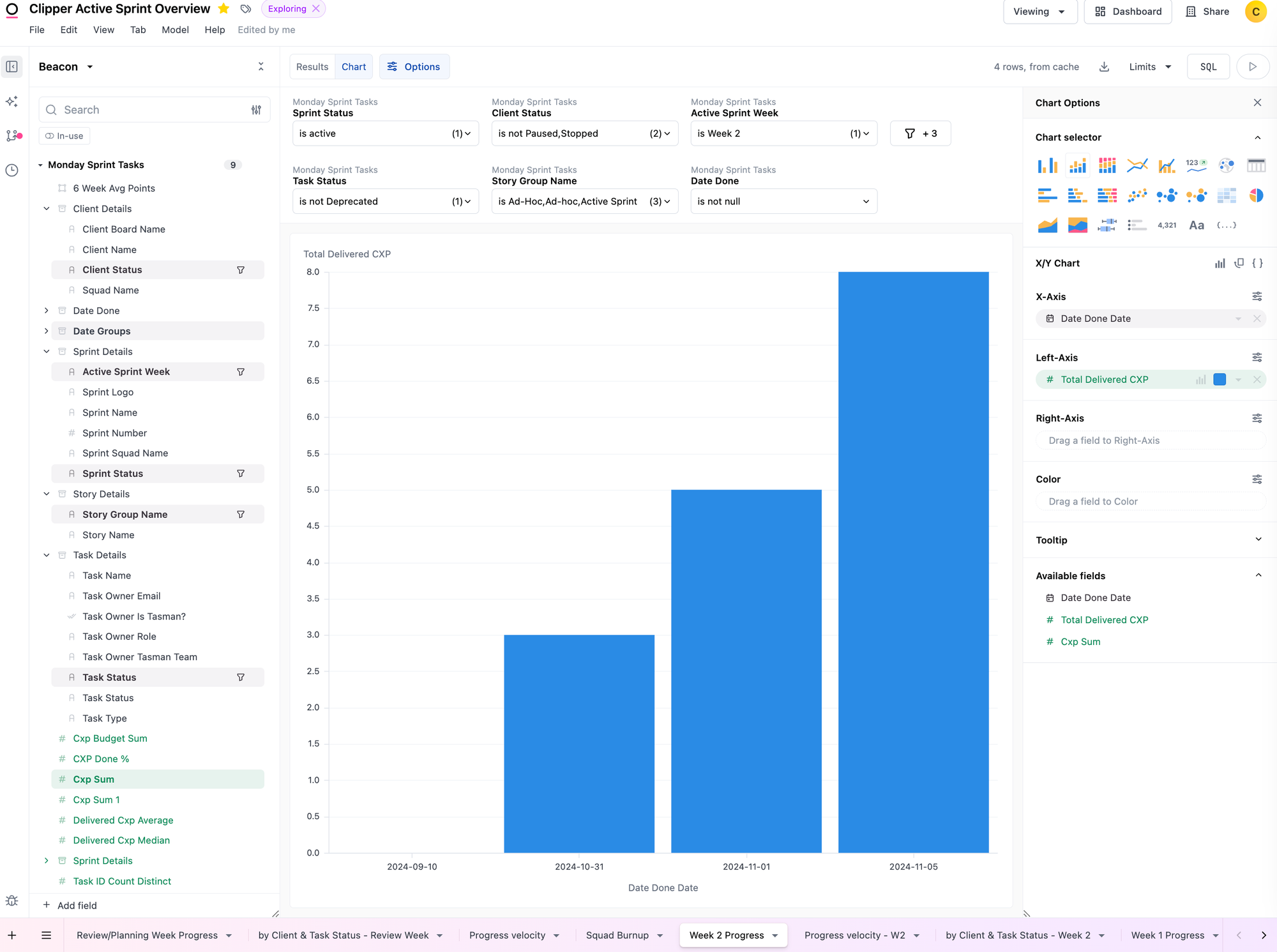This screenshot has width=1277, height=952.
Task: Pick the box plot chart icon
Action: 1107,225
